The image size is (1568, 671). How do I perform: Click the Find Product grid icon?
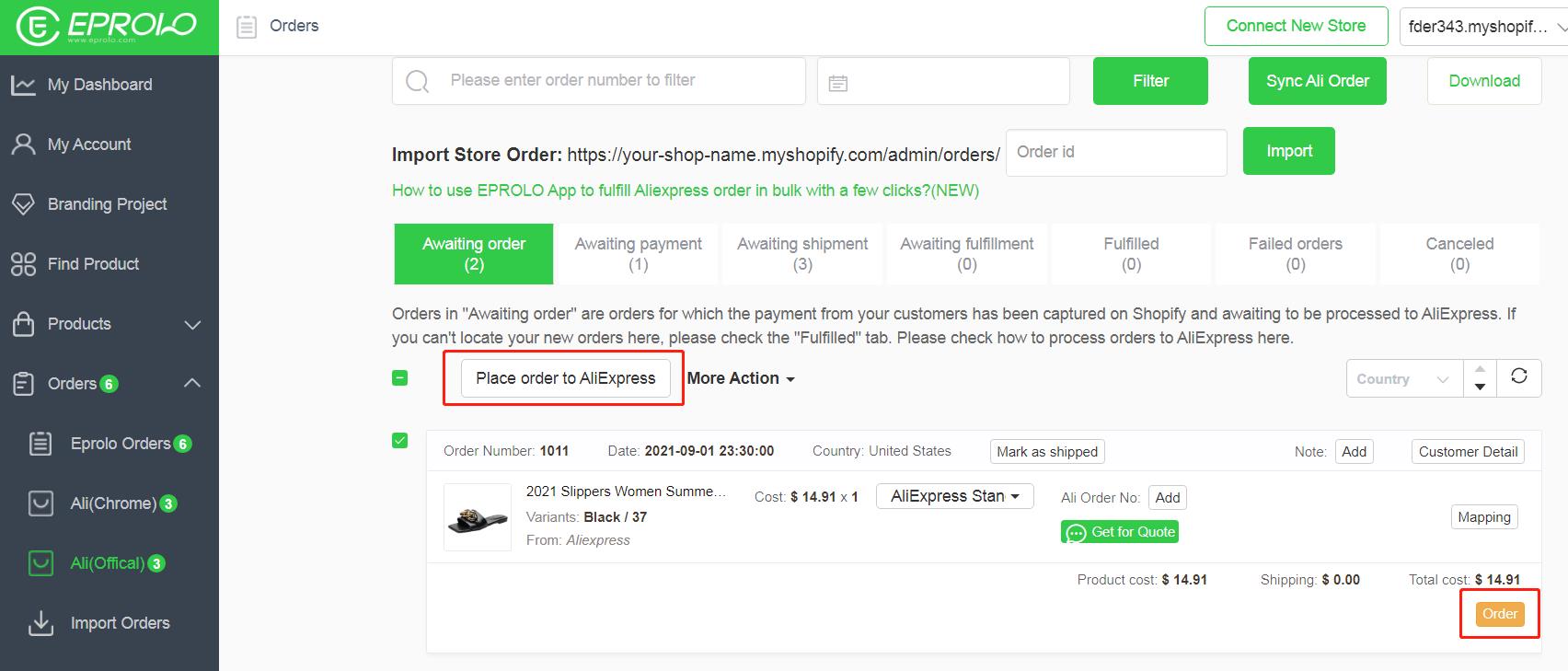[23, 264]
